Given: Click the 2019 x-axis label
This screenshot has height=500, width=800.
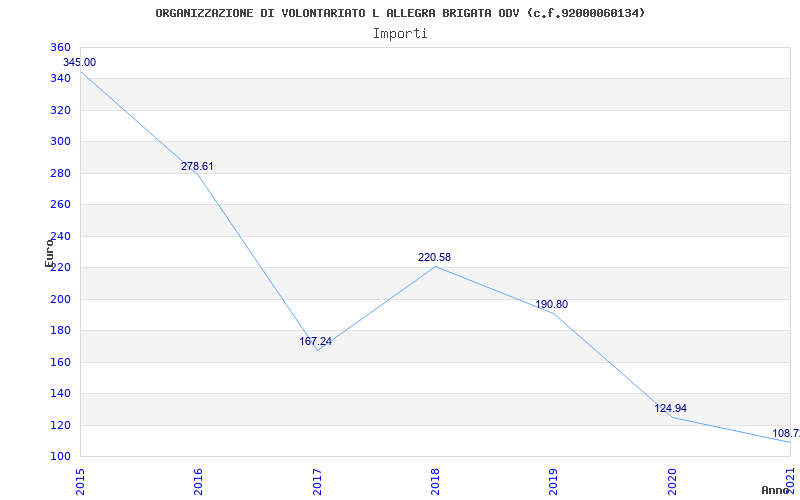Looking at the screenshot, I should 554,481.
